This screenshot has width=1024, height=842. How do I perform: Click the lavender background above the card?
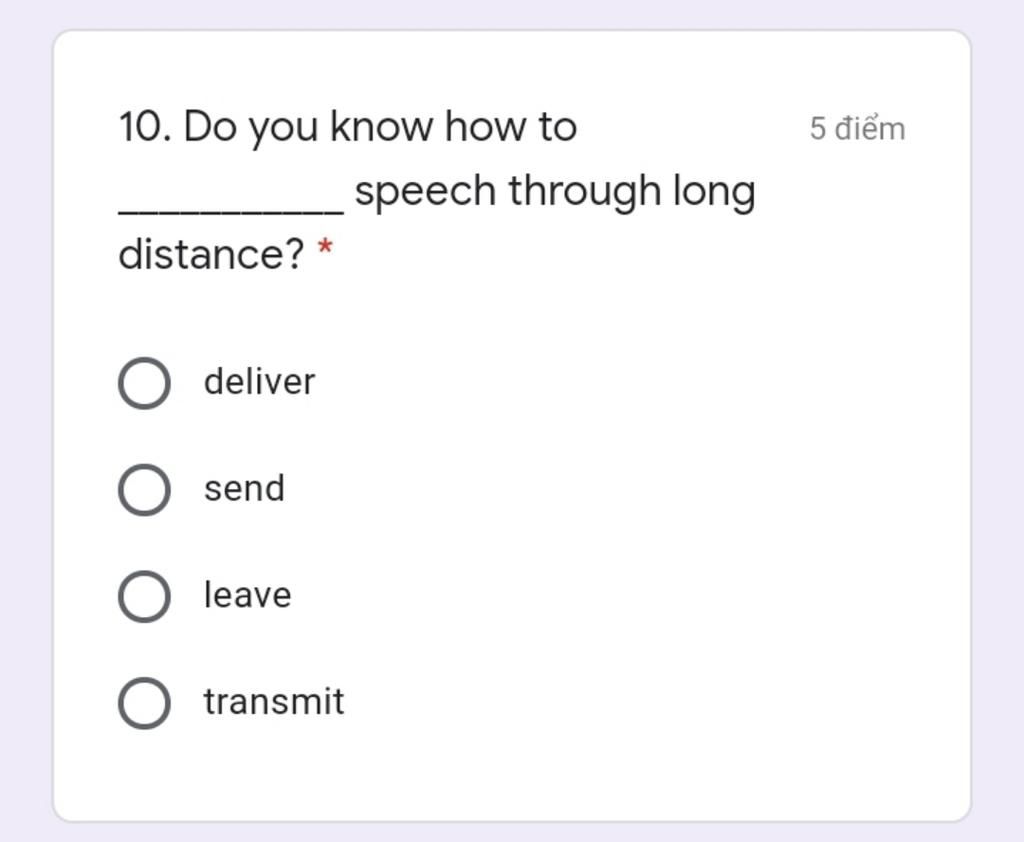tap(511, 13)
